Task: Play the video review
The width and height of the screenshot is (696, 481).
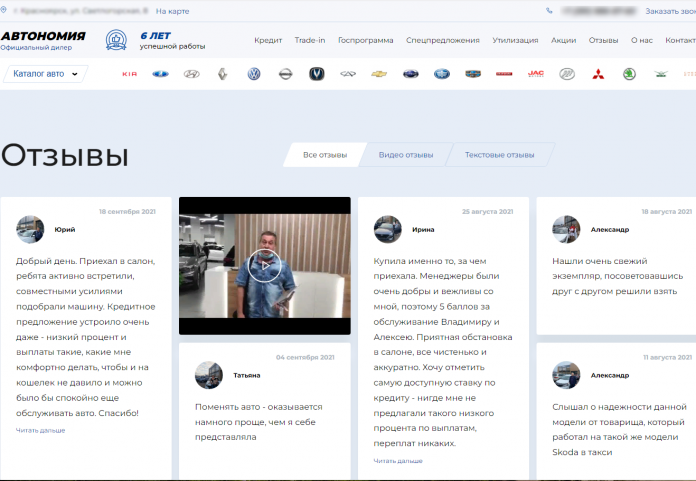Action: 265,266
